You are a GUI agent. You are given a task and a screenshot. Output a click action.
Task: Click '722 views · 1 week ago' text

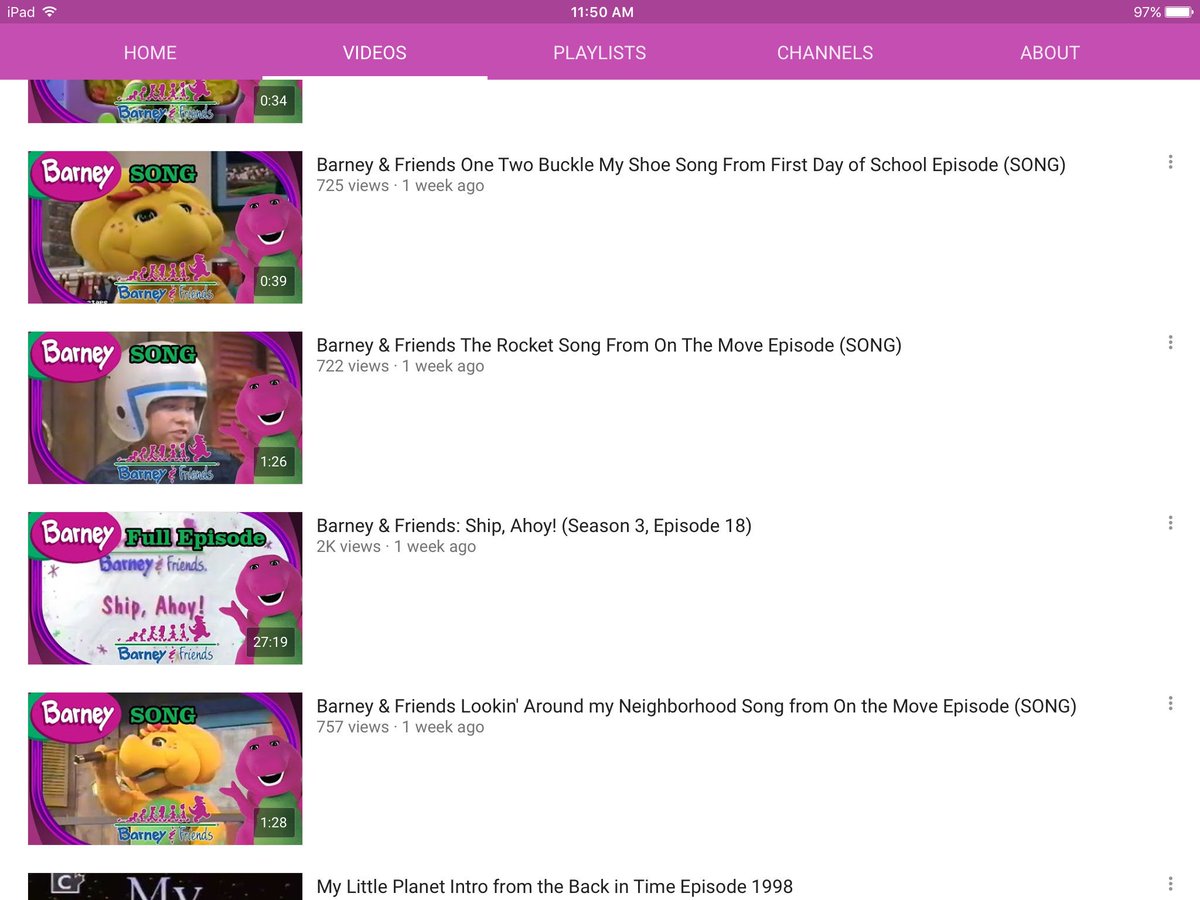(400, 366)
